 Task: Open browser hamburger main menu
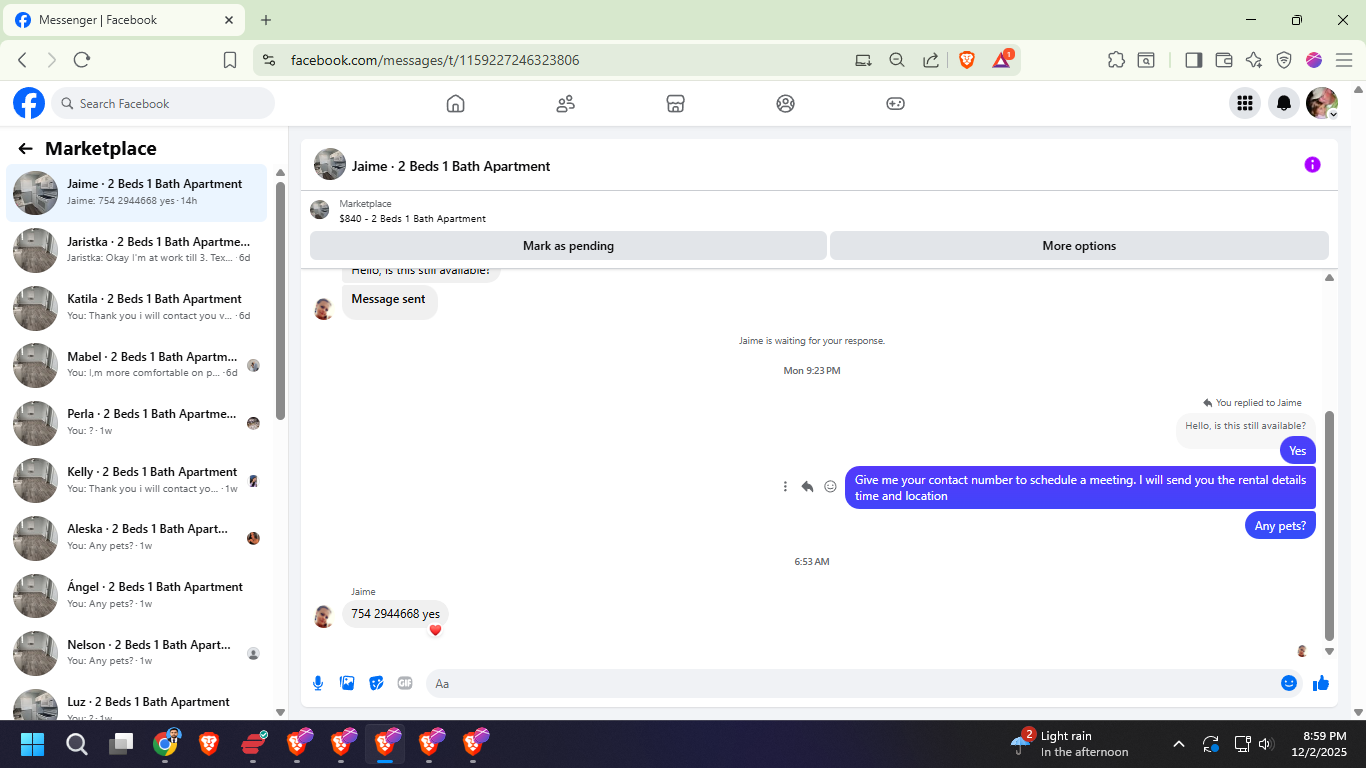1344,60
